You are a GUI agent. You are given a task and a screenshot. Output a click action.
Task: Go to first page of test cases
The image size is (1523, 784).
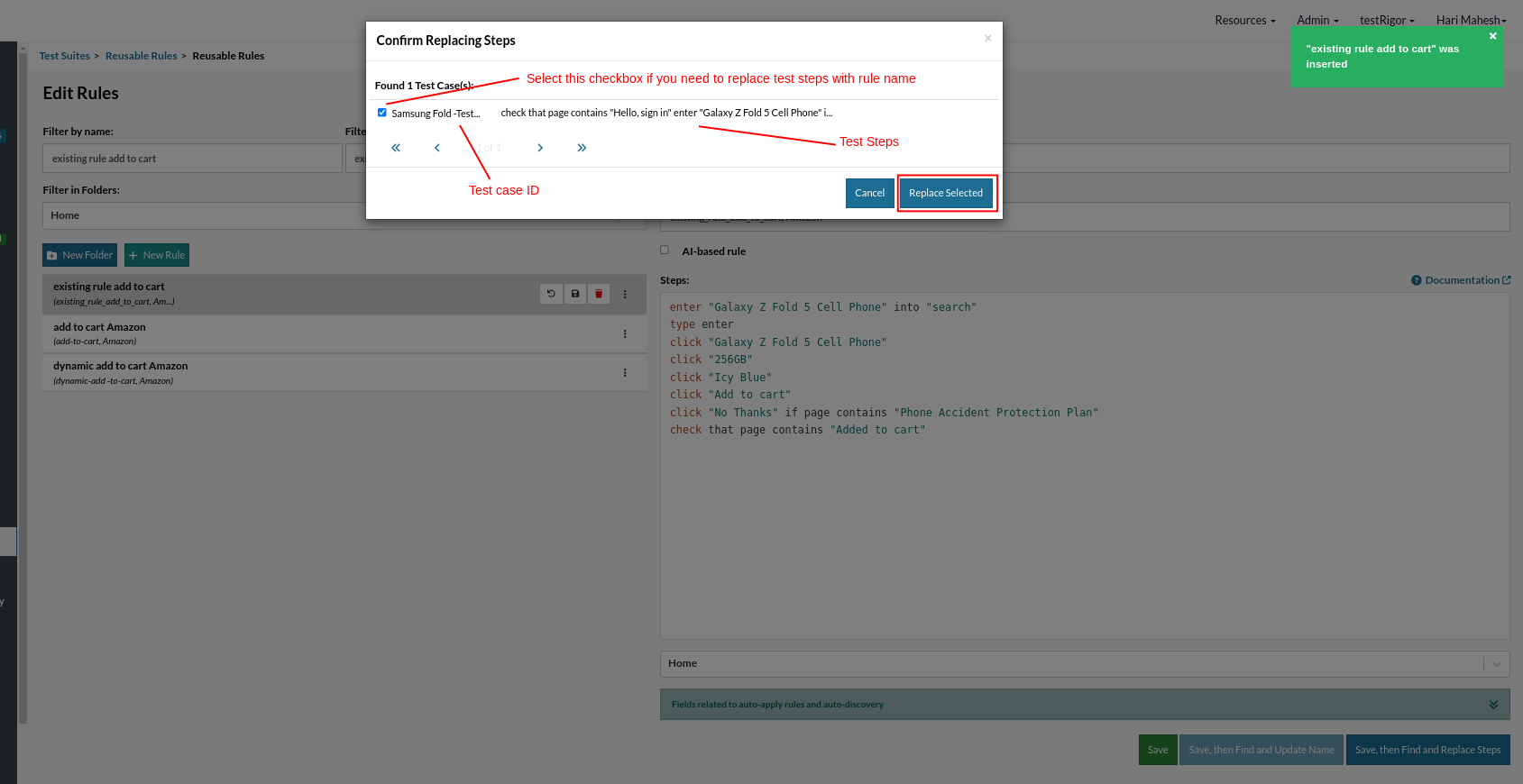pos(395,148)
